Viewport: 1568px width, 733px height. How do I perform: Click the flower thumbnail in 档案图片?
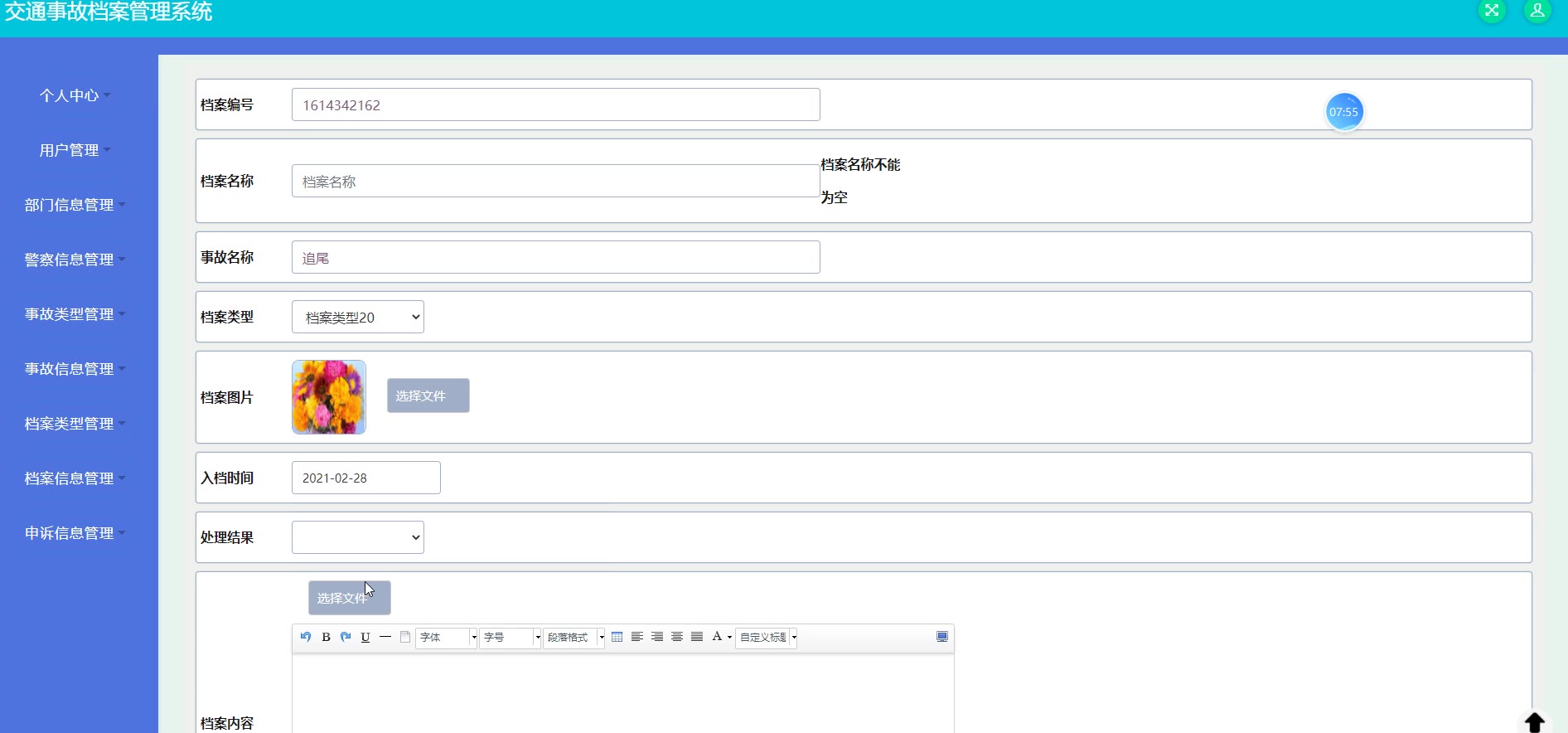(x=329, y=397)
